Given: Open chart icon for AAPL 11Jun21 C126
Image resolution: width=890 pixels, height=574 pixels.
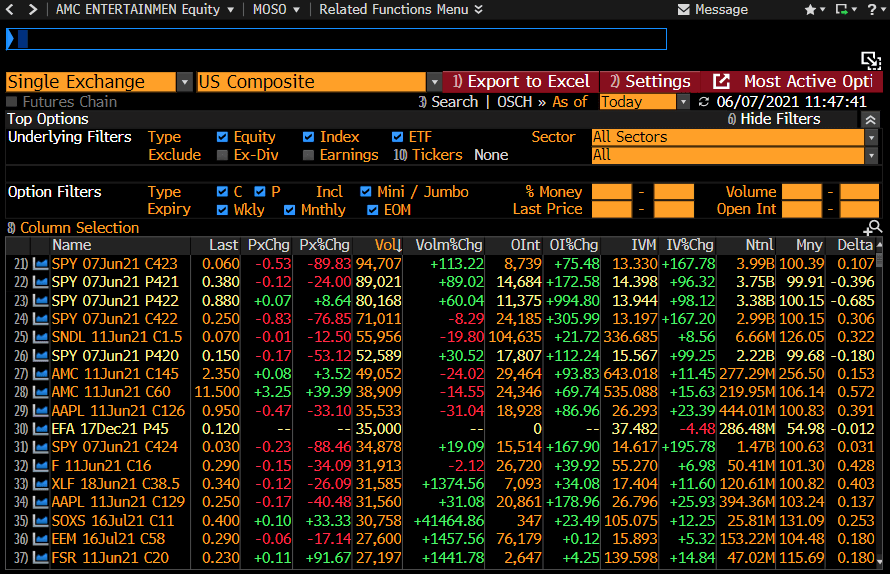Looking at the screenshot, I should (40, 410).
